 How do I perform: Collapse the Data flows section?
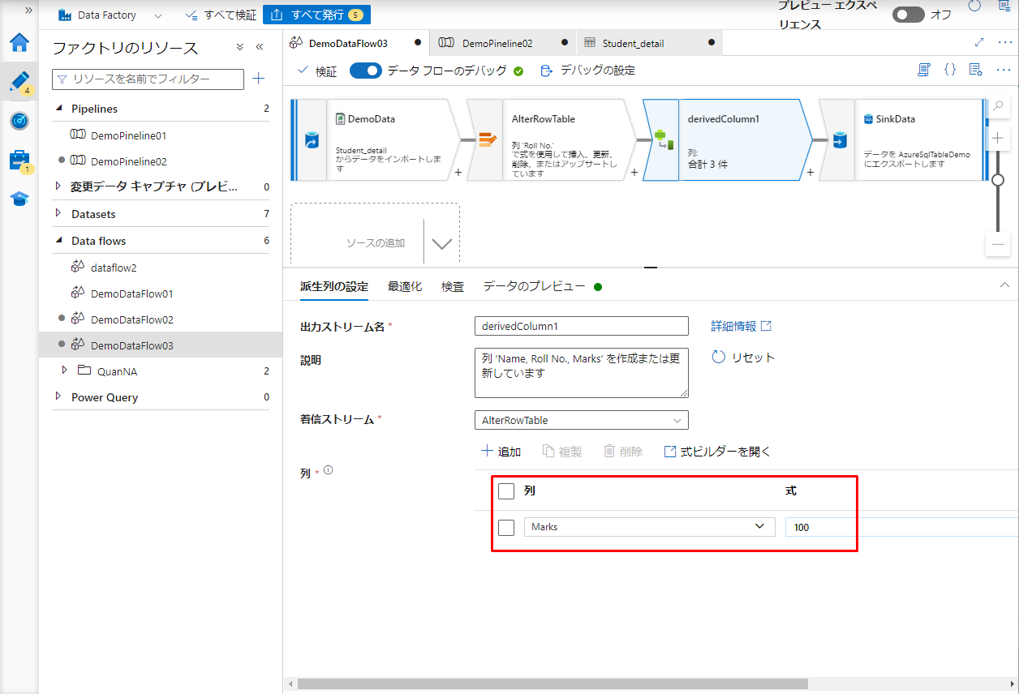tap(59, 240)
